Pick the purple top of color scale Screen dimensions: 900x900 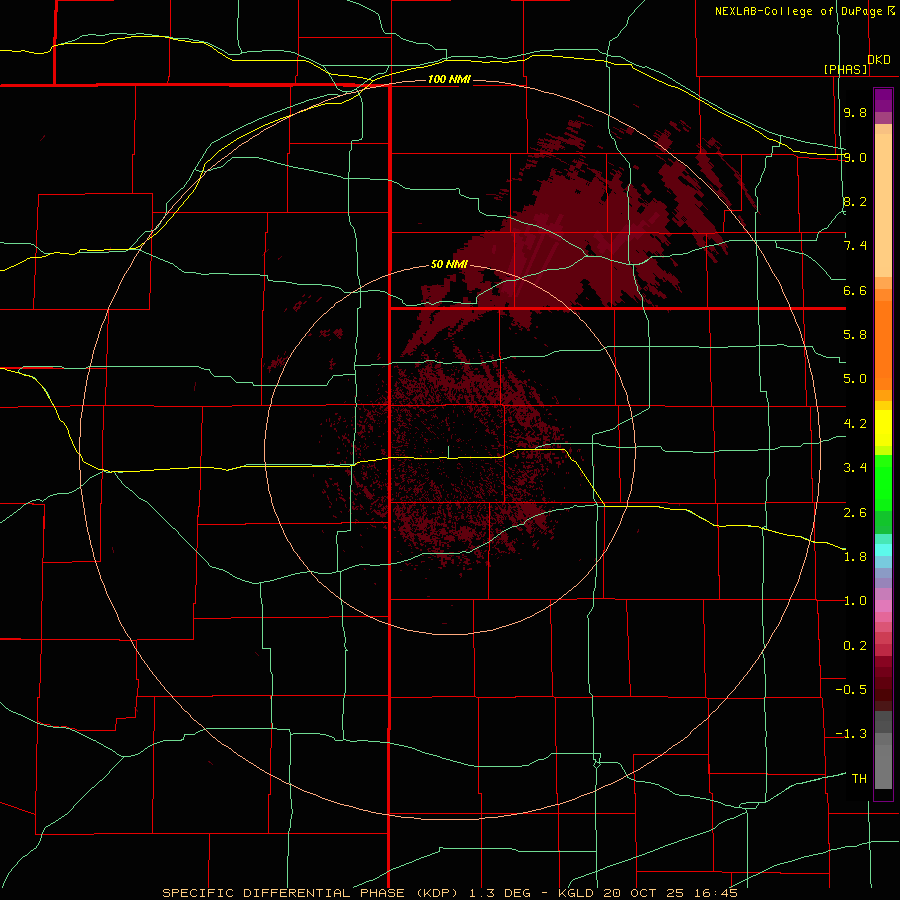[x=883, y=100]
